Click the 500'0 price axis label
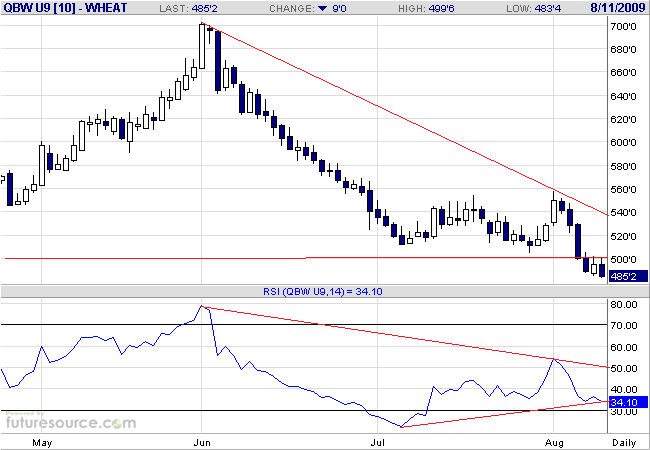 623,260
